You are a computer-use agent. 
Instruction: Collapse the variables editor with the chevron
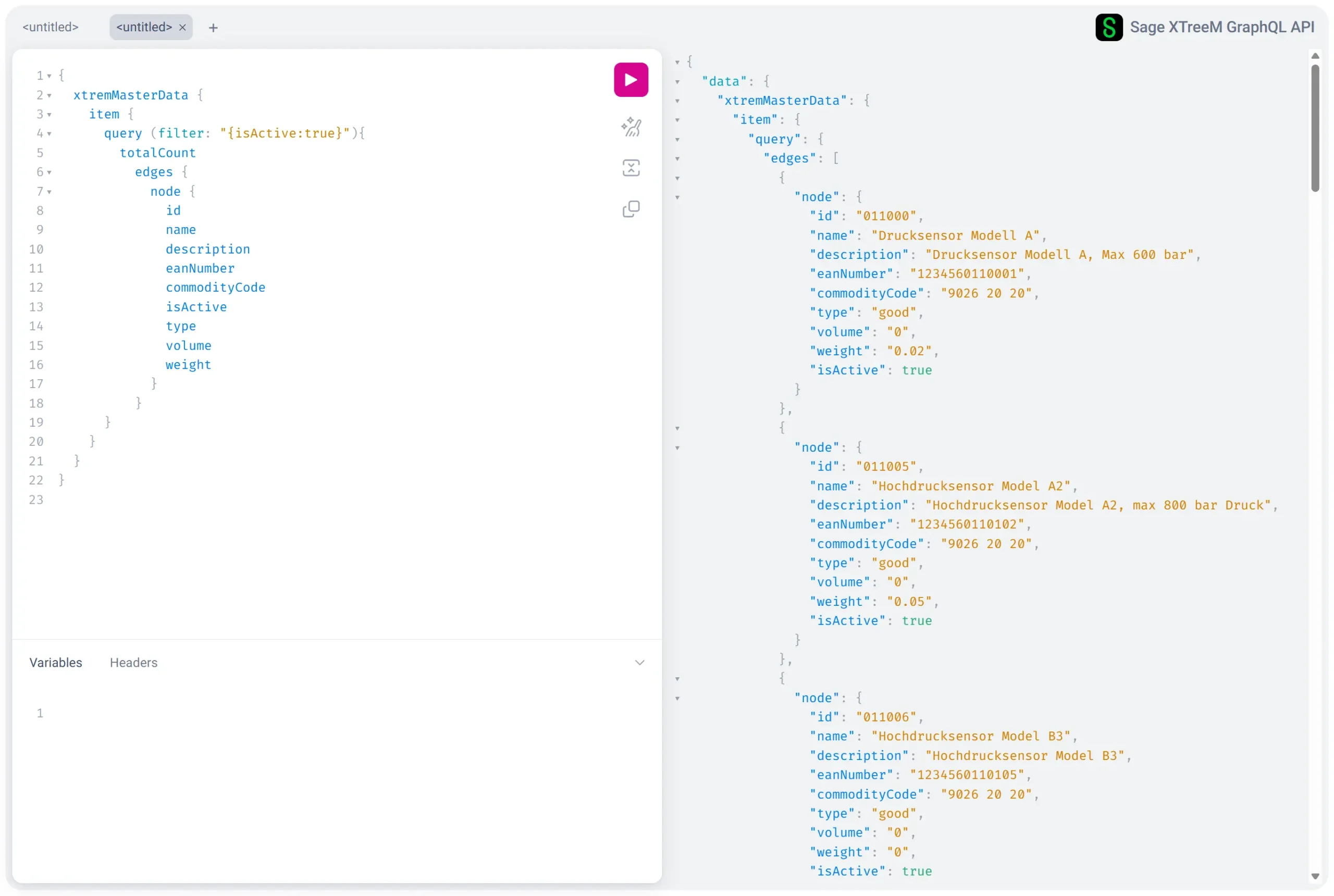point(639,662)
